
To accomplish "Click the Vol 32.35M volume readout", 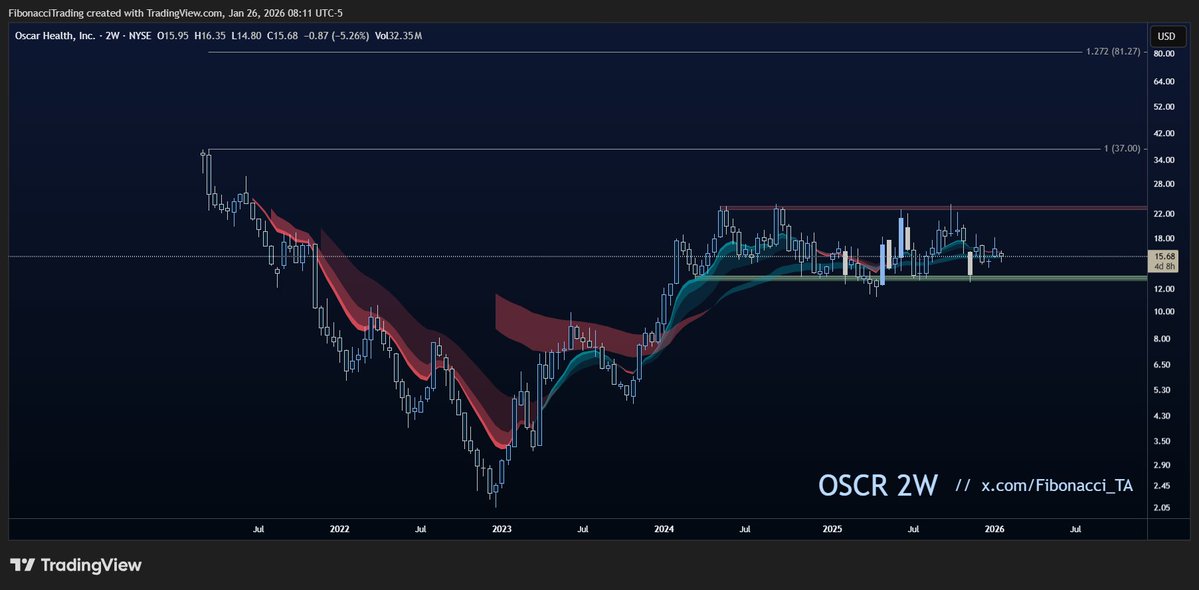I will (399, 36).
